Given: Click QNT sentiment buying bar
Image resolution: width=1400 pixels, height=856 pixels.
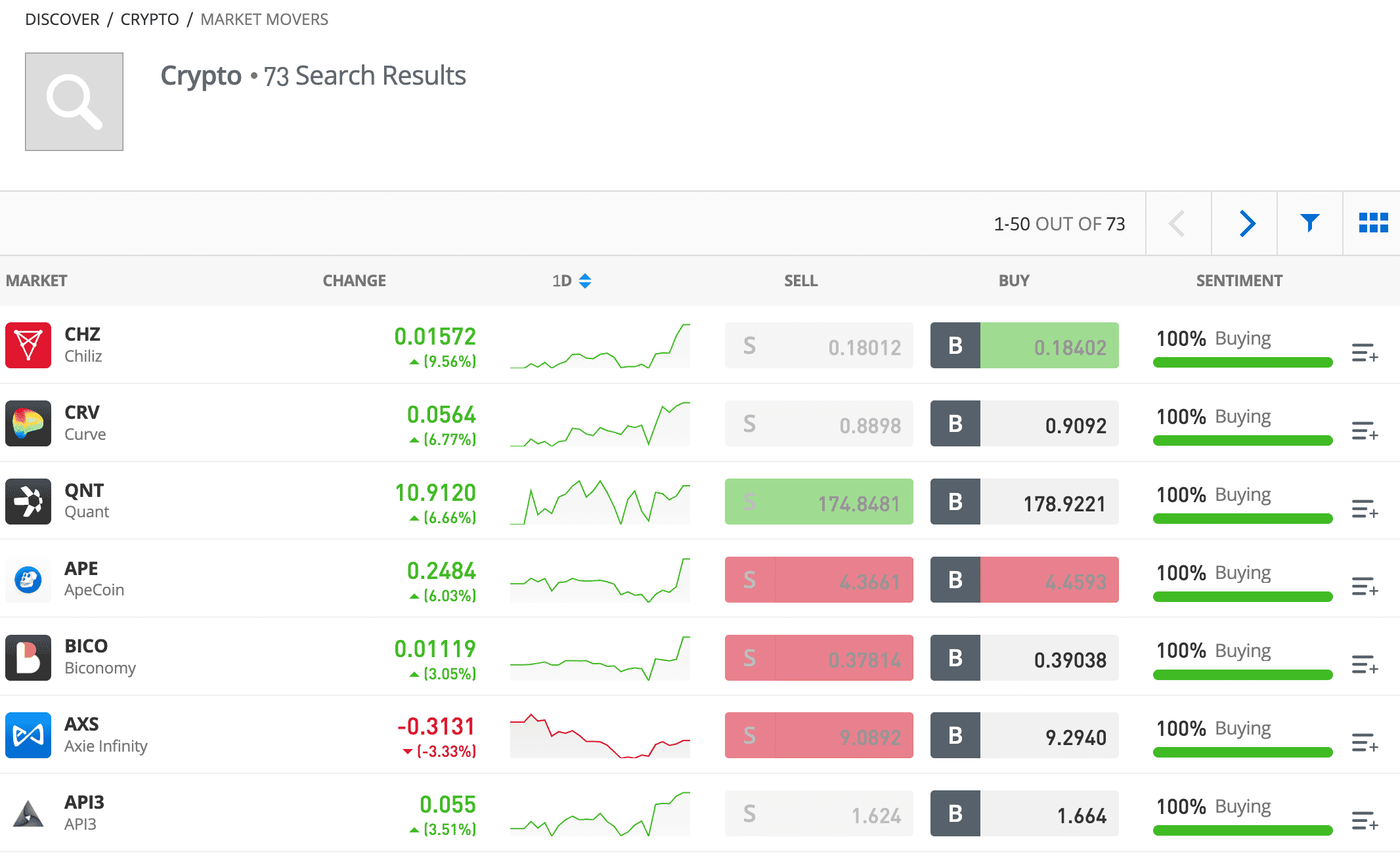Looking at the screenshot, I should pyautogui.click(x=1242, y=519).
